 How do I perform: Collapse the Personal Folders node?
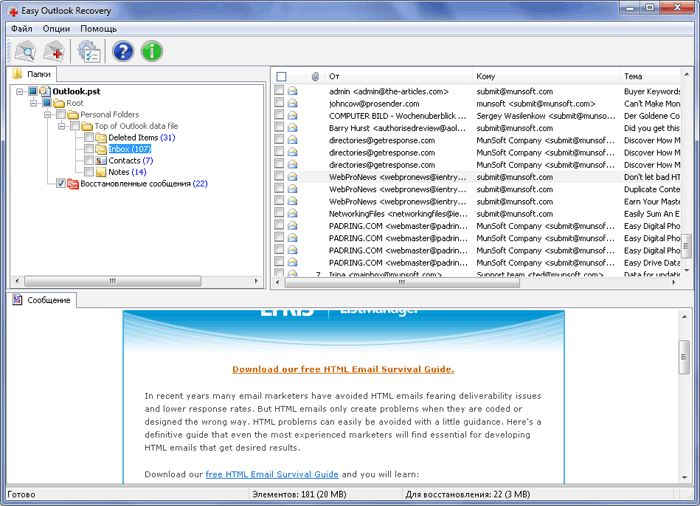click(x=47, y=115)
